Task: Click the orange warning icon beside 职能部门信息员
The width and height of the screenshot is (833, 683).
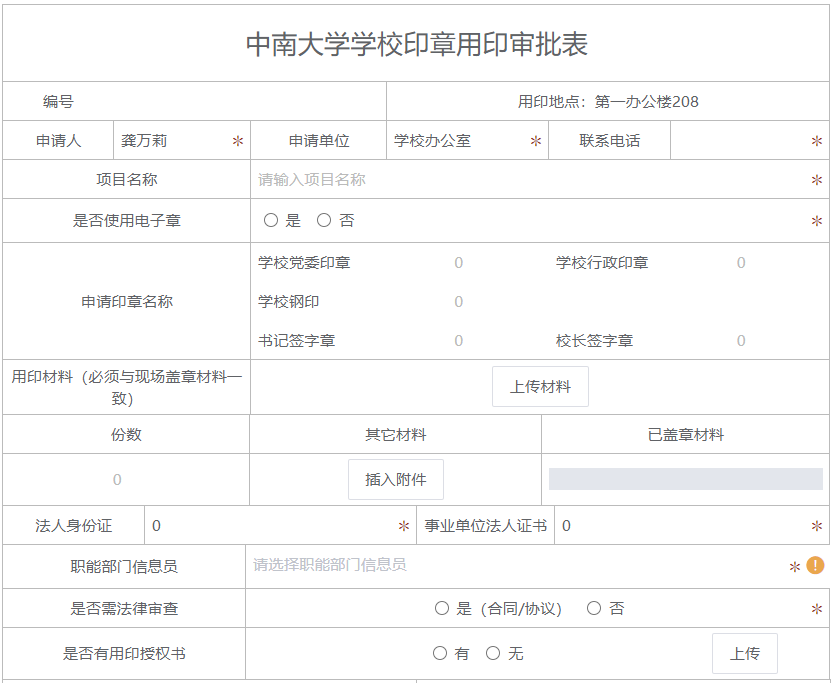Action: coord(815,565)
